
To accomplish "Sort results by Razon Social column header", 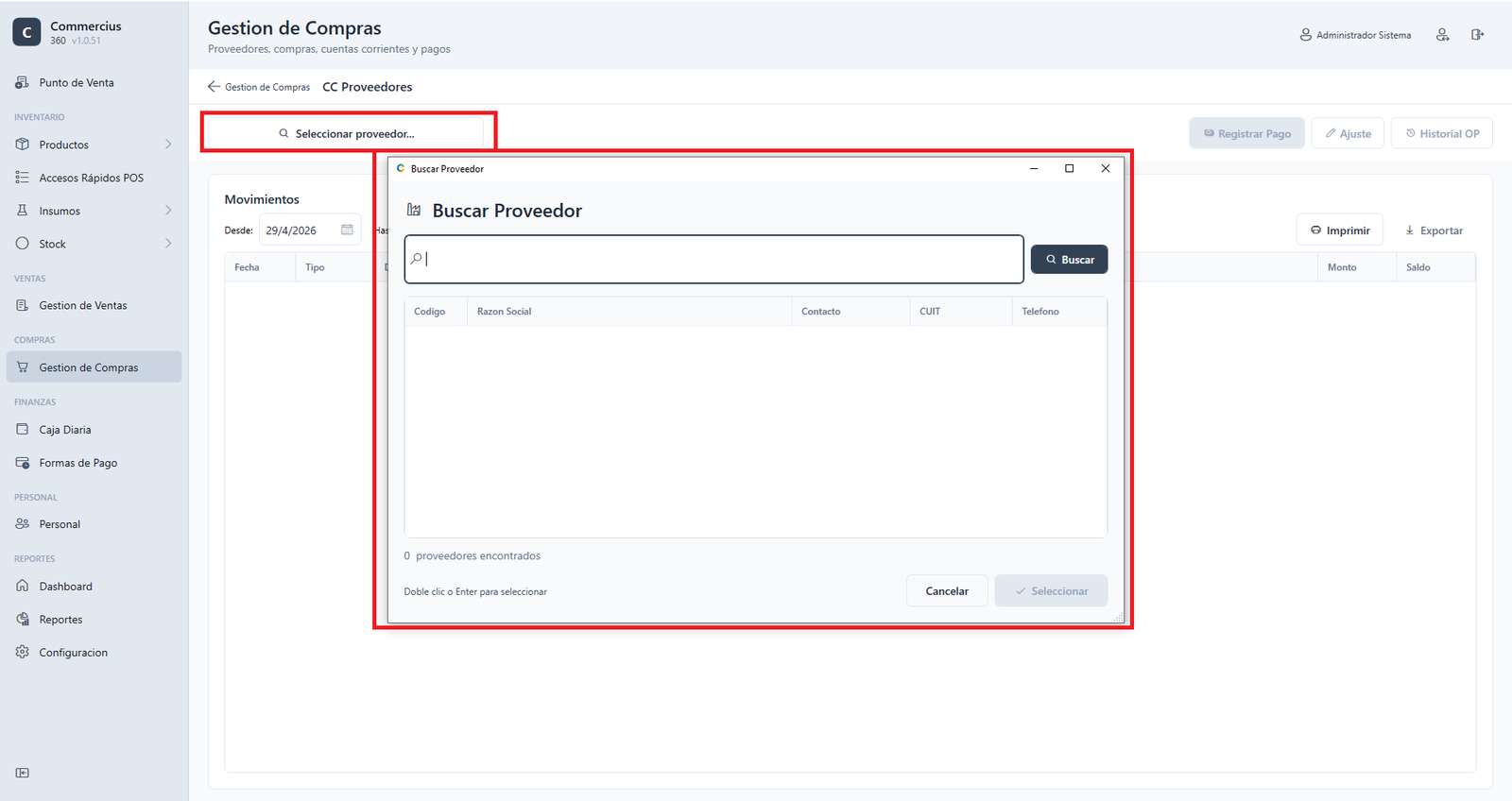I will (504, 311).
